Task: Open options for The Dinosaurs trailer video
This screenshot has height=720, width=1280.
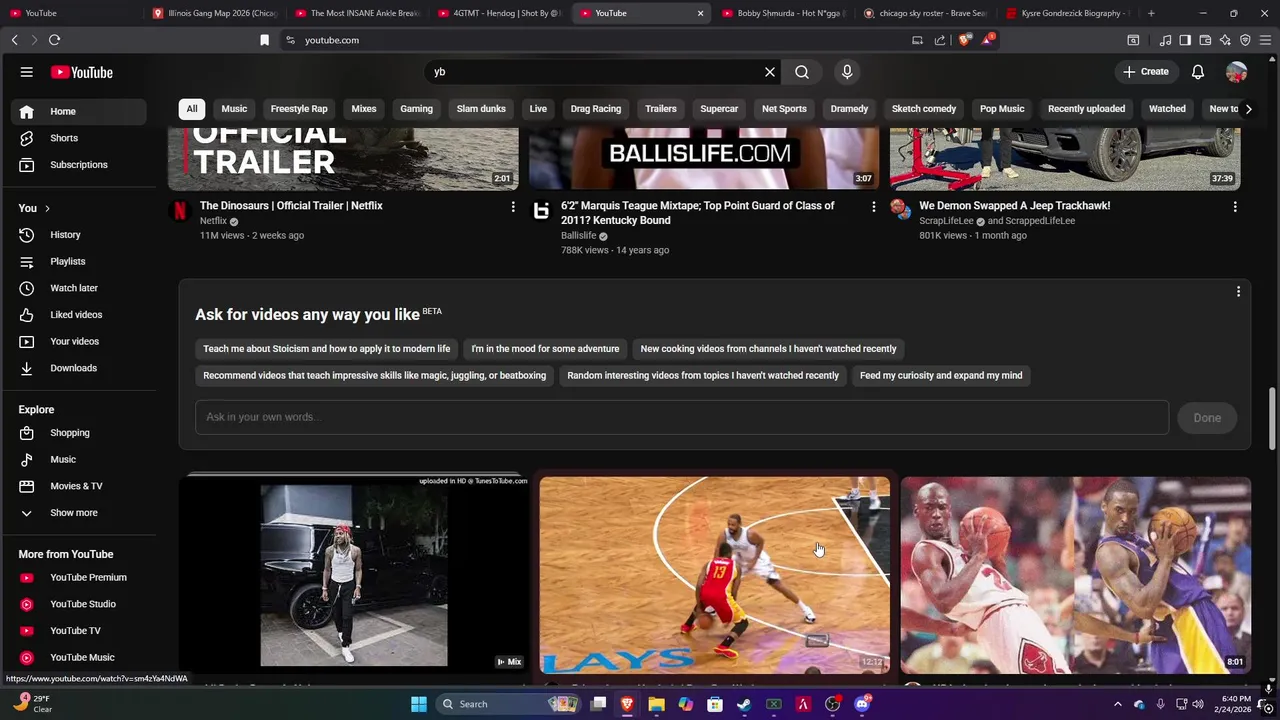Action: click(x=513, y=207)
